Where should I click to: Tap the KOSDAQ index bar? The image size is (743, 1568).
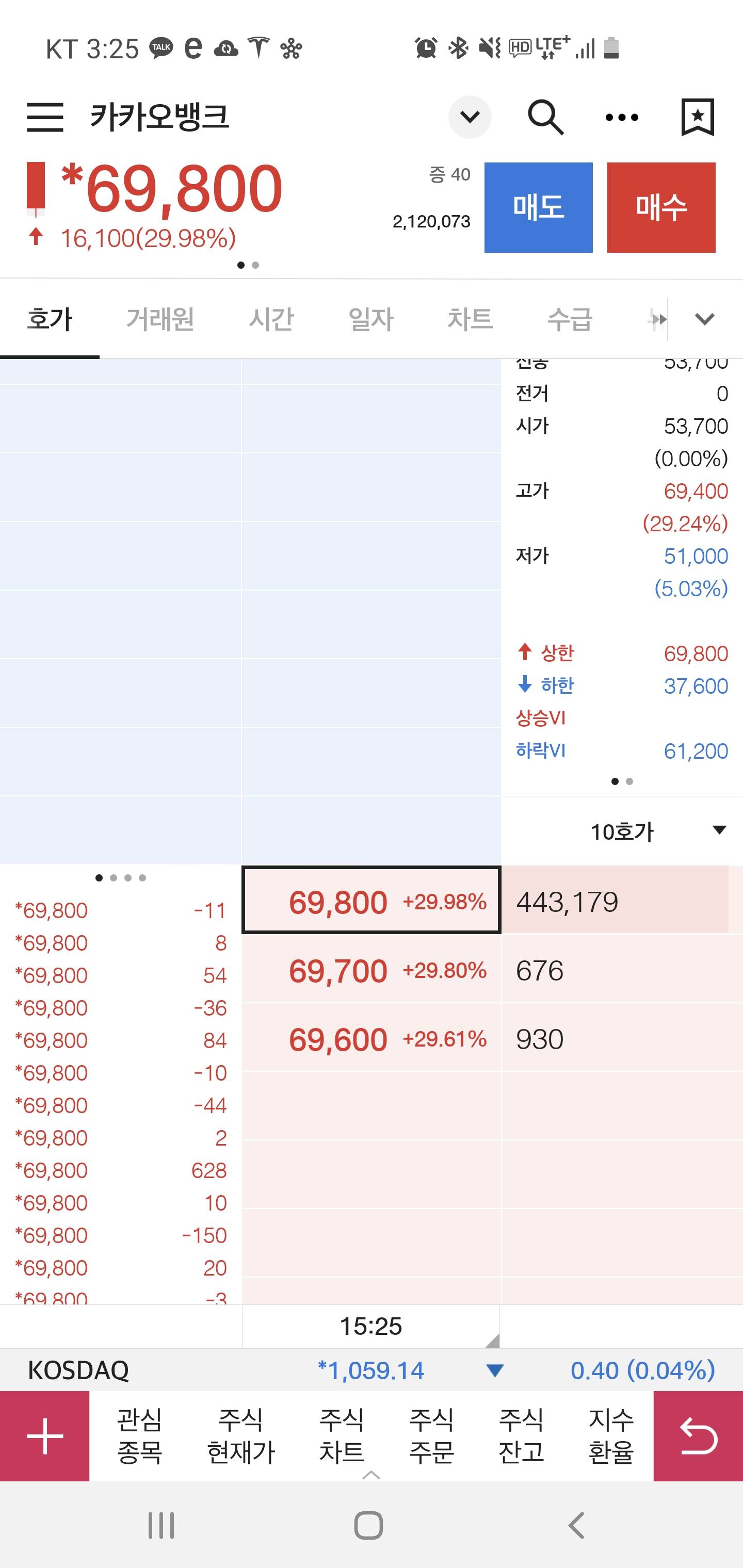coord(371,1370)
